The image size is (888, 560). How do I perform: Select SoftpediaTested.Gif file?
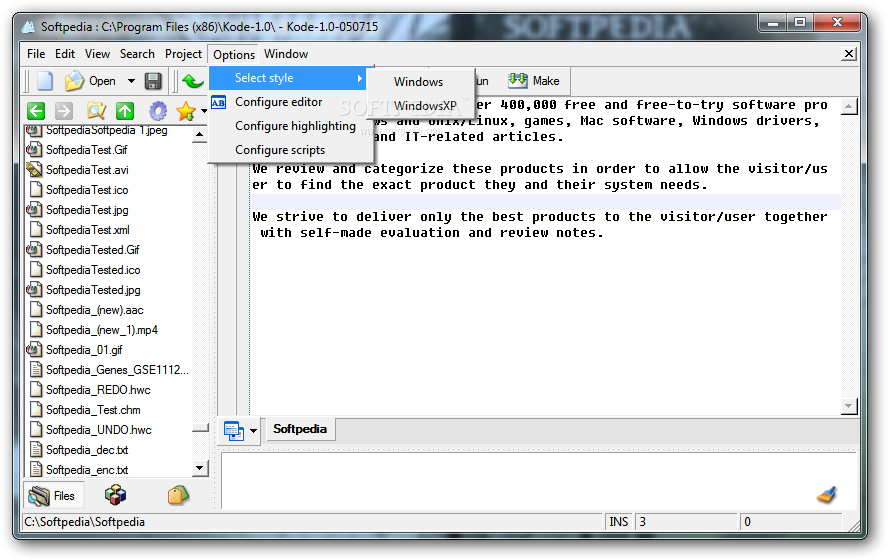[93, 250]
